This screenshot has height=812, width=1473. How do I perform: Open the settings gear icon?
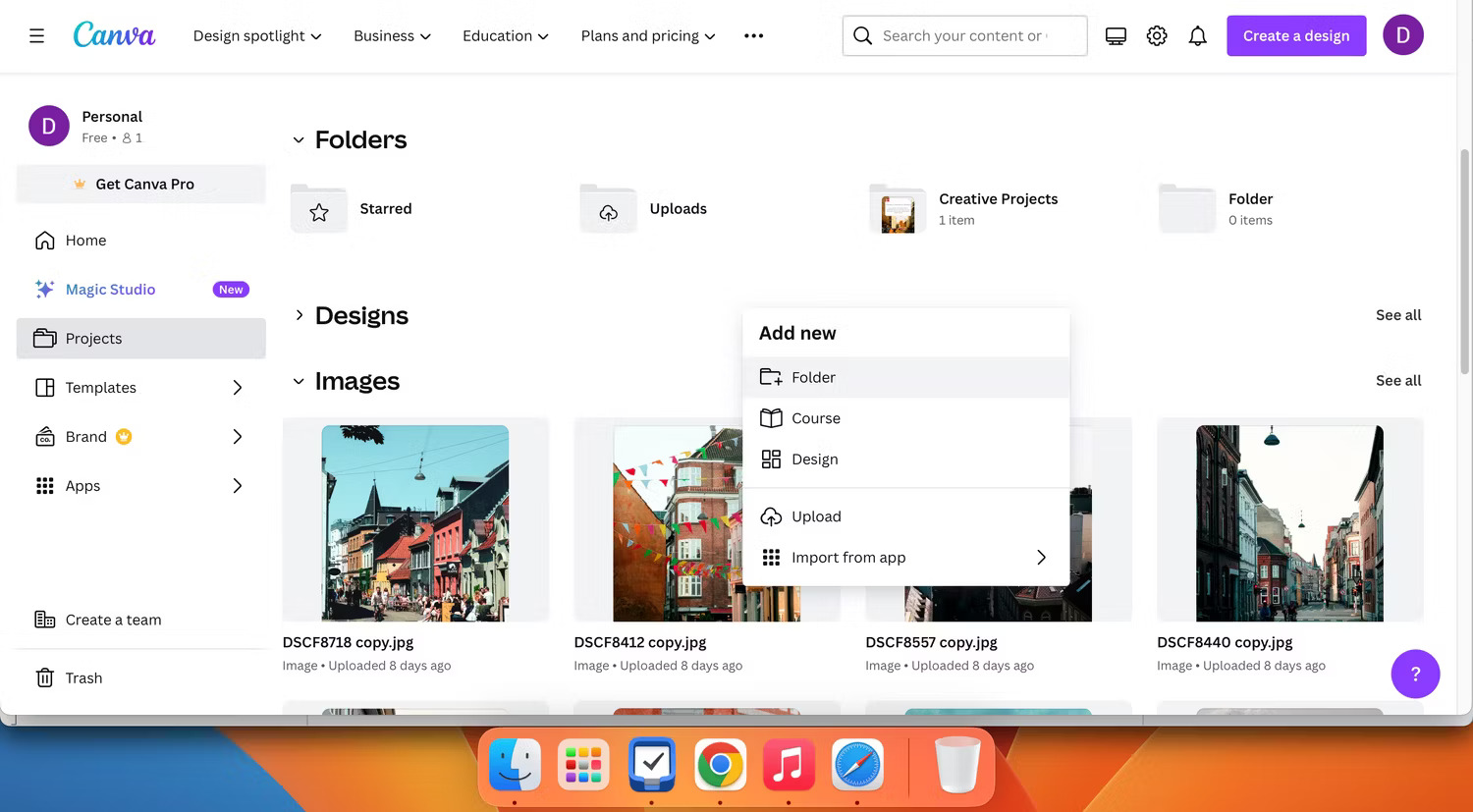1157,34
